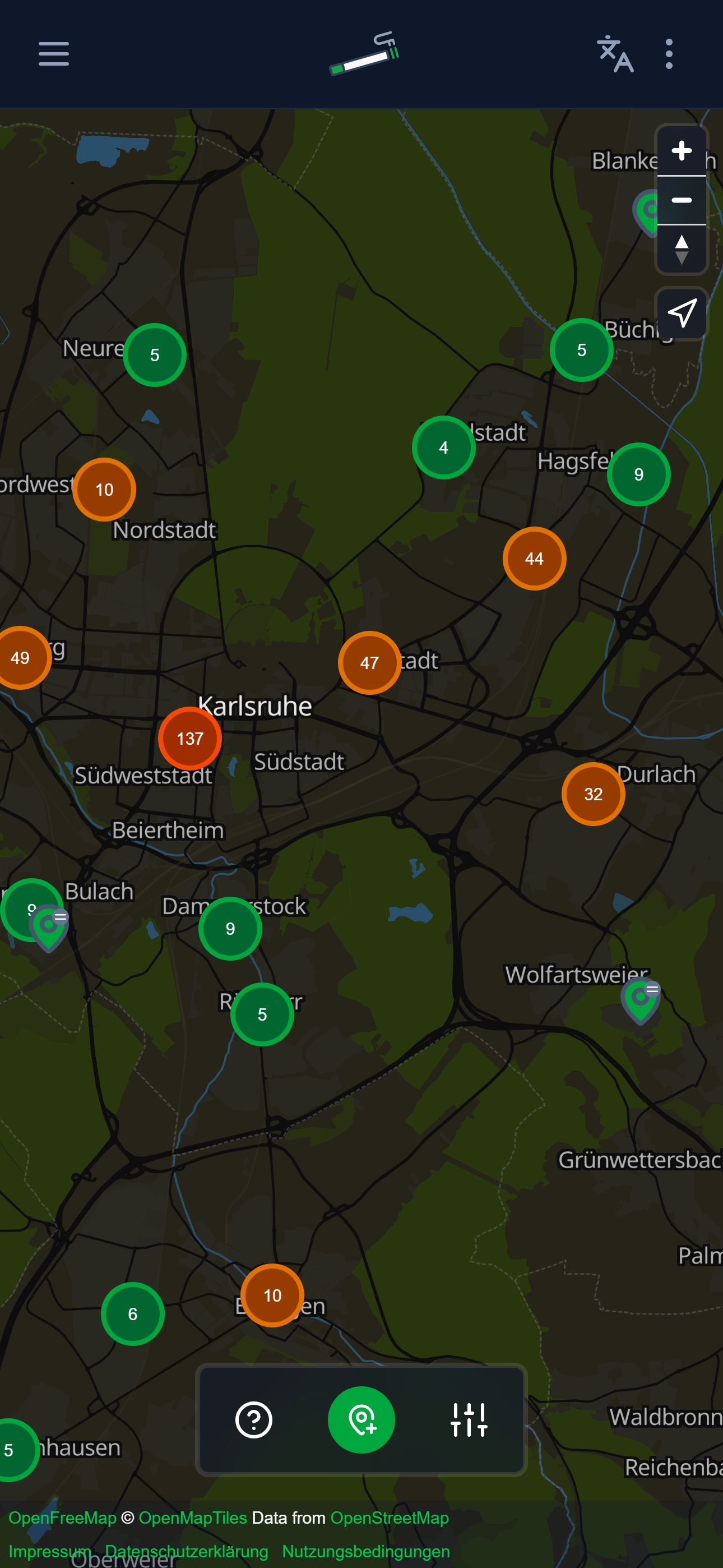Open the 5 cluster near Neureut
This screenshot has width=723, height=1568.
(155, 355)
